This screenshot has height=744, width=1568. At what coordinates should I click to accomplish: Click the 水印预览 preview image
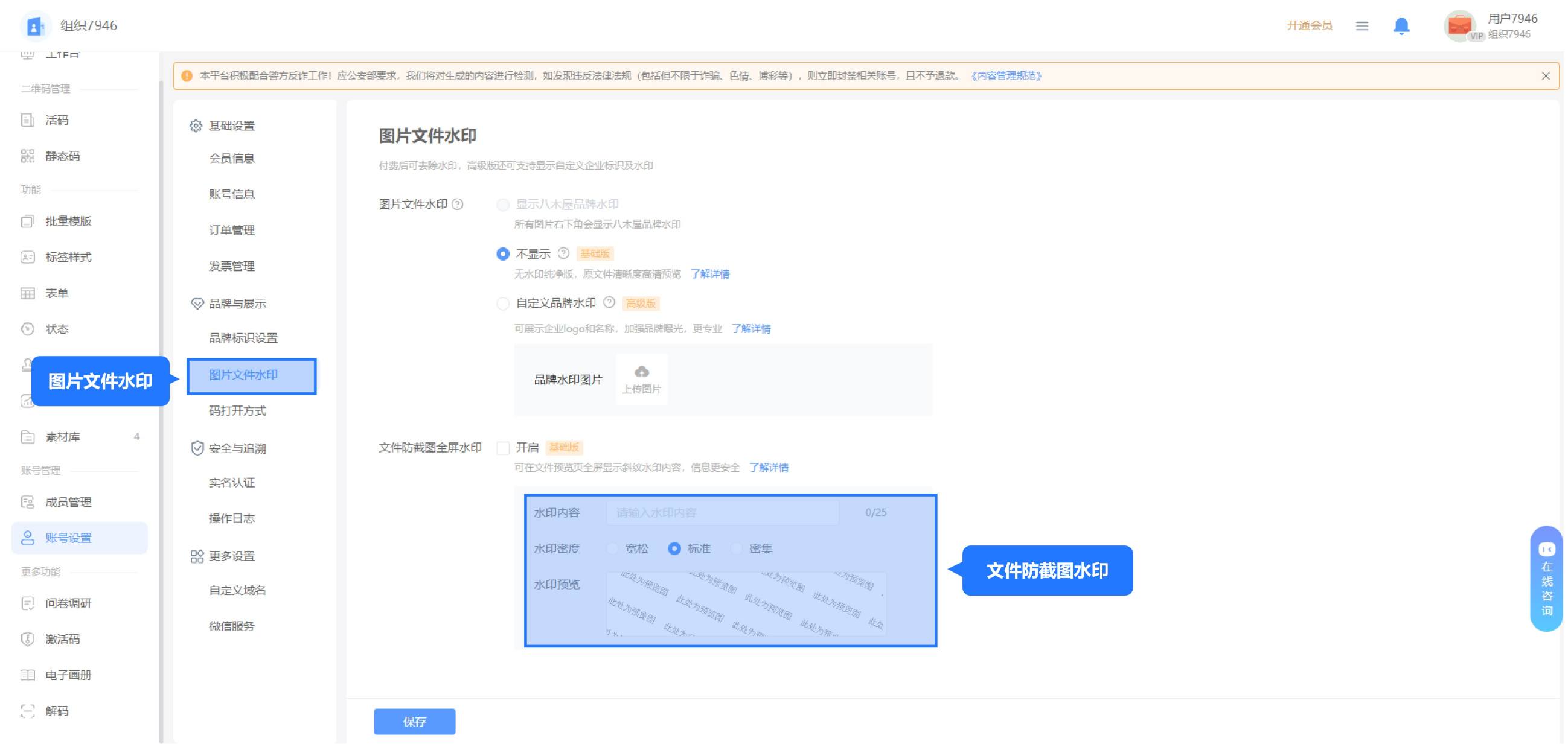pyautogui.click(x=746, y=603)
